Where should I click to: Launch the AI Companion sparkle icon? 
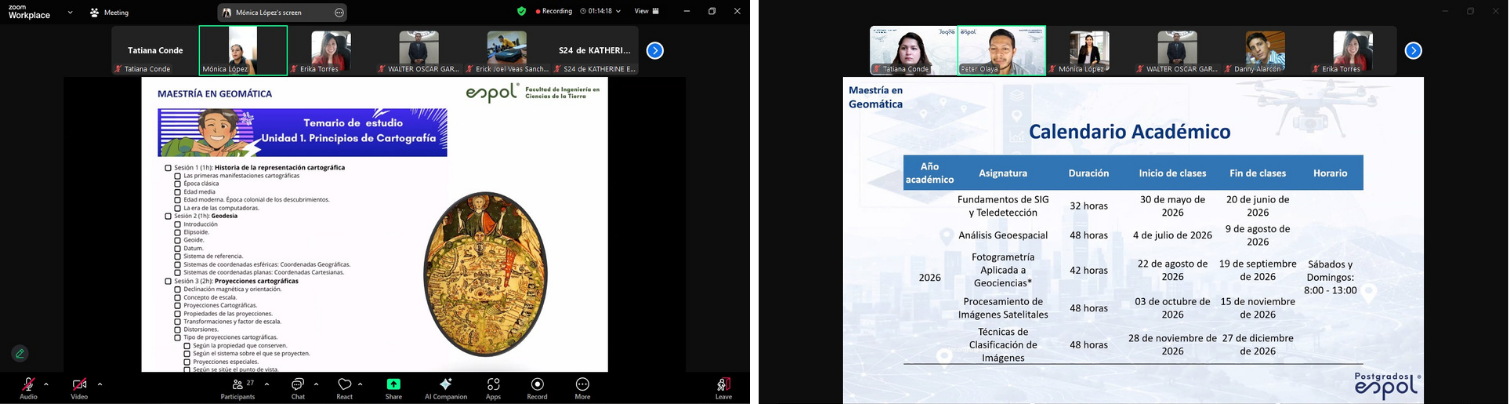[x=446, y=384]
